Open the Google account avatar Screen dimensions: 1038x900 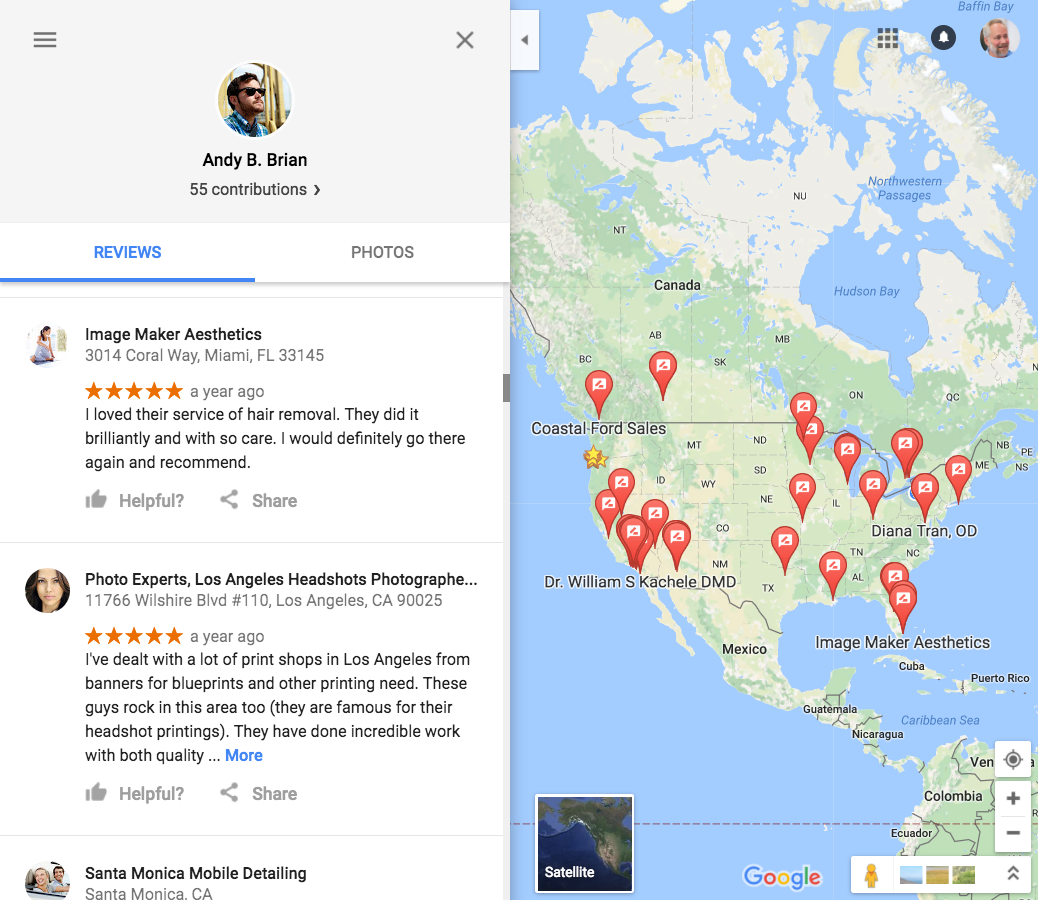click(999, 38)
